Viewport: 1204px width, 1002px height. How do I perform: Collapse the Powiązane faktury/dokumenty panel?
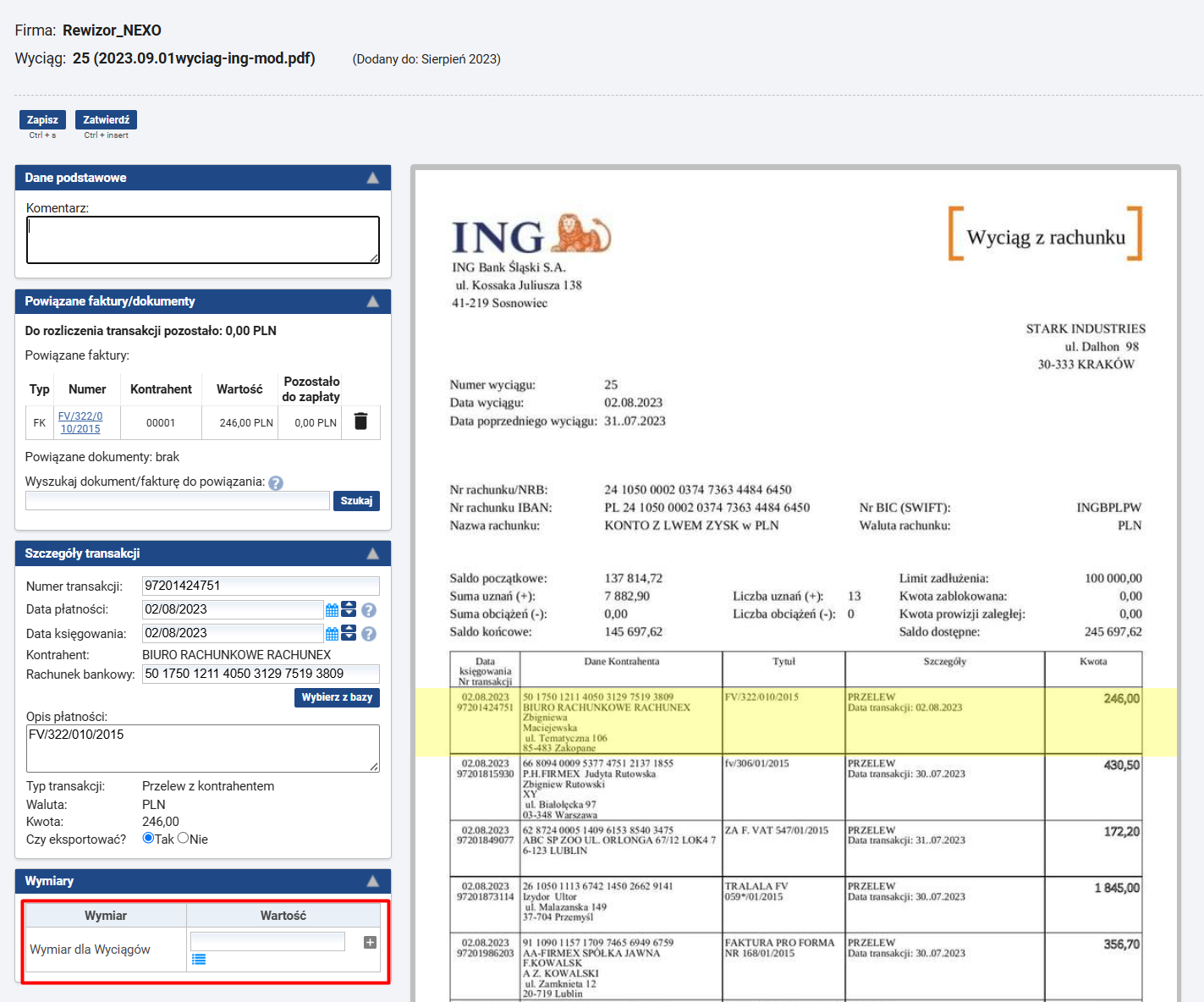pos(372,301)
